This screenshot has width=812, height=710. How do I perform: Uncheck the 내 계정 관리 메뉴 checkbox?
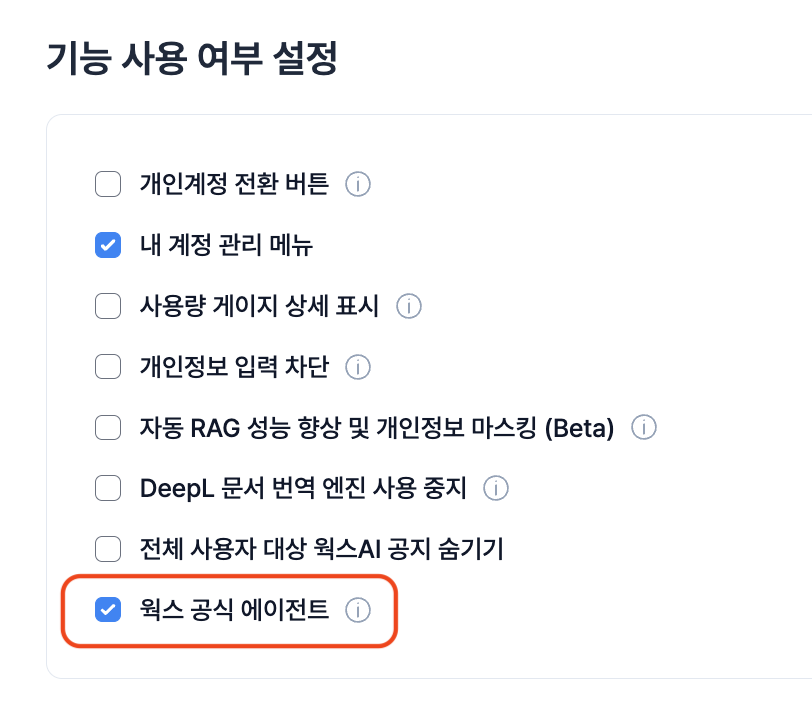pos(108,245)
